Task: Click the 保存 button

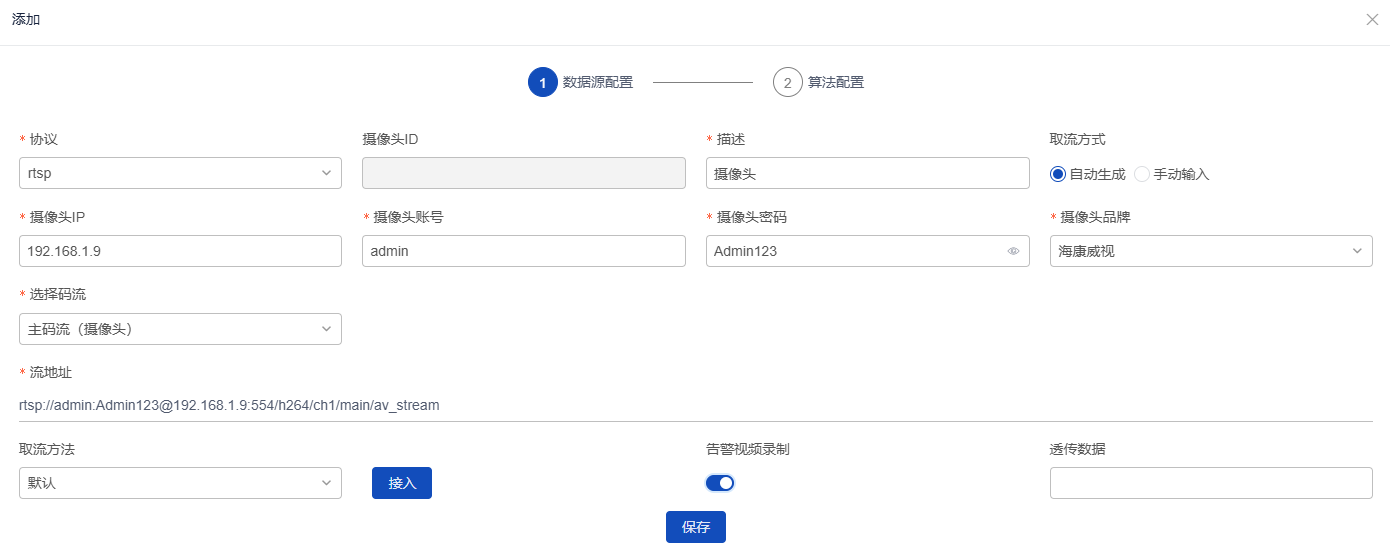Action: [696, 527]
